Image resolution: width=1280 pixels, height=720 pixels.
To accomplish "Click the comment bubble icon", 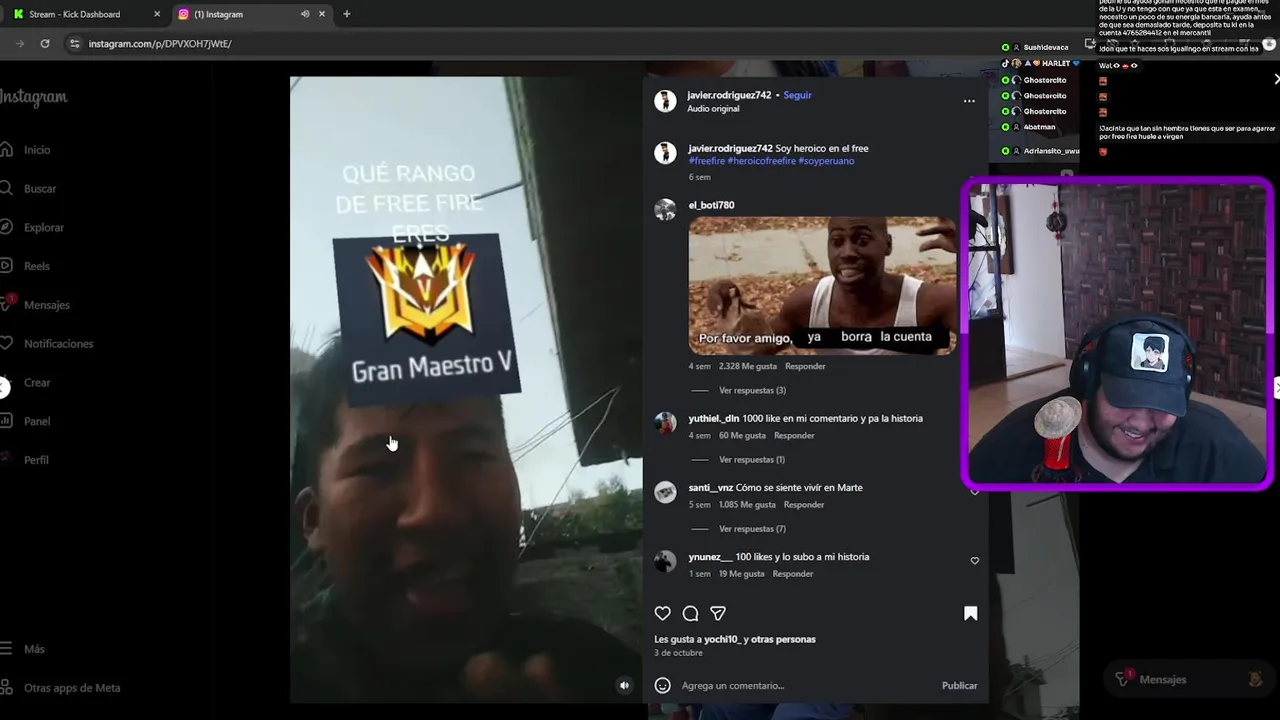I will [x=690, y=613].
